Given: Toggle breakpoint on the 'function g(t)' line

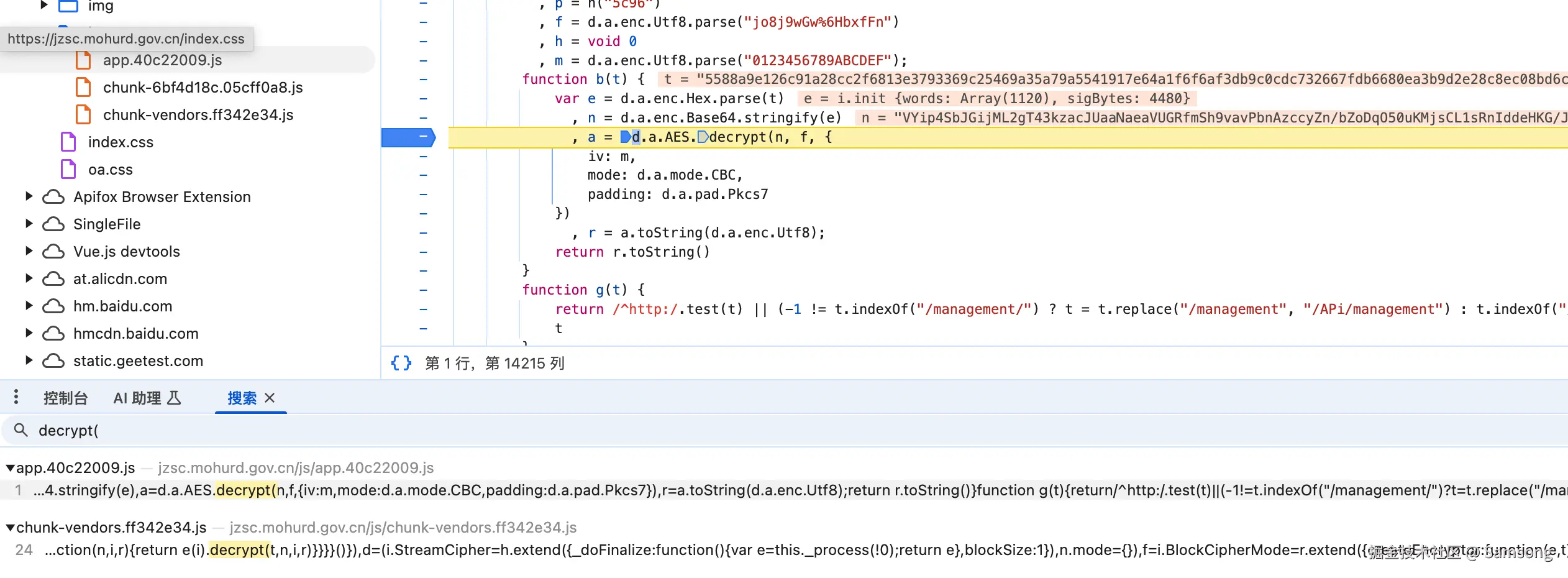Looking at the screenshot, I should click(x=423, y=290).
